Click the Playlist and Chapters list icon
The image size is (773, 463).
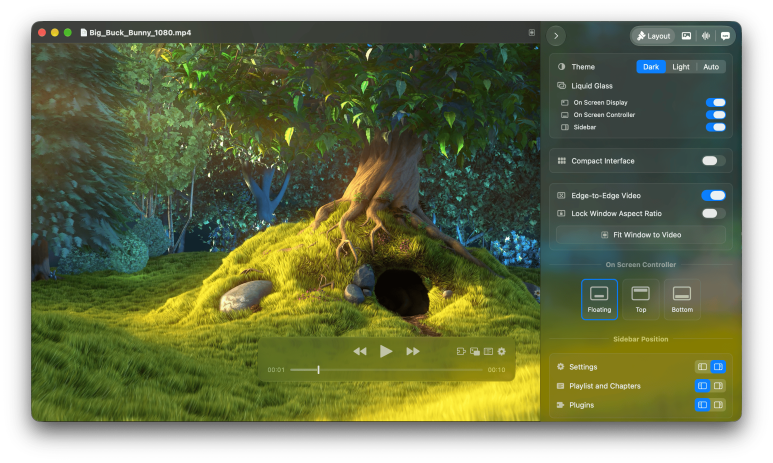click(560, 386)
